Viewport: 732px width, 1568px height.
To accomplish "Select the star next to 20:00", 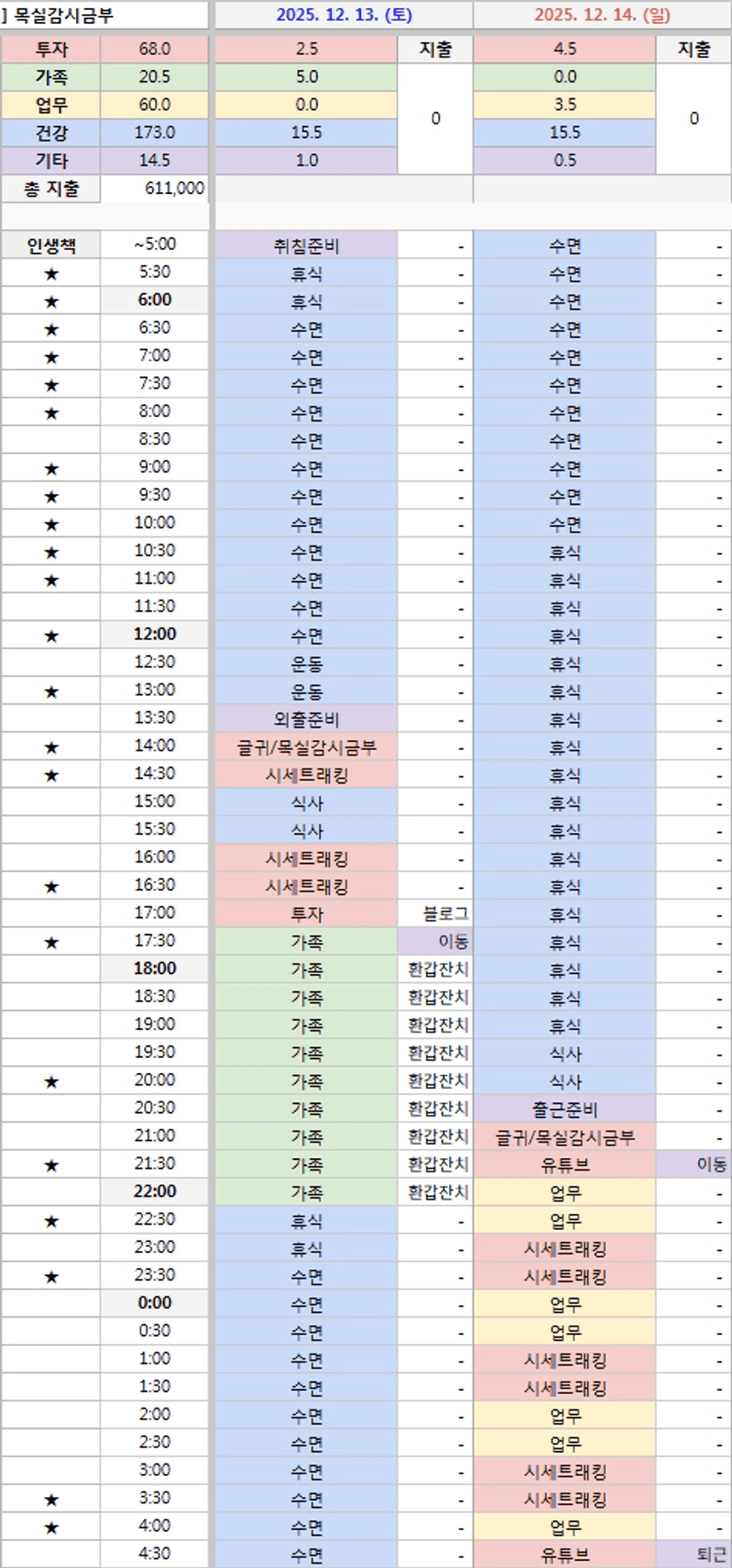I will pos(51,1081).
